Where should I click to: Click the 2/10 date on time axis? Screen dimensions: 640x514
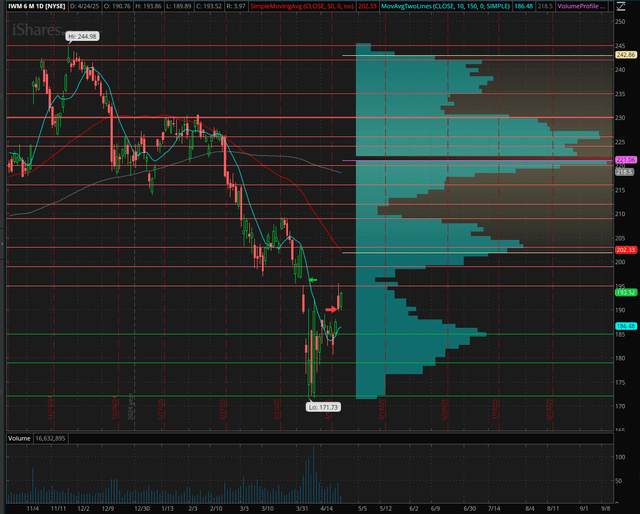pos(216,508)
